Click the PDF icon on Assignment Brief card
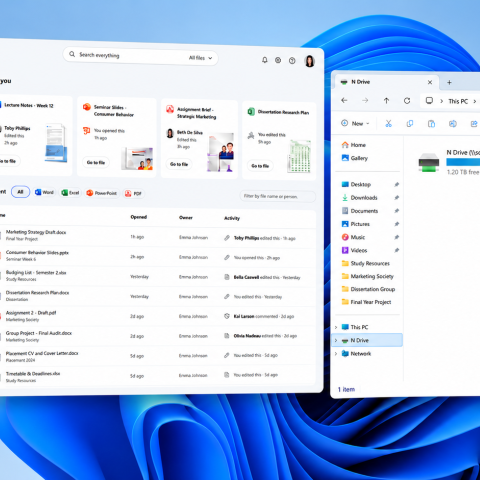The width and height of the screenshot is (480, 480). click(x=170, y=109)
